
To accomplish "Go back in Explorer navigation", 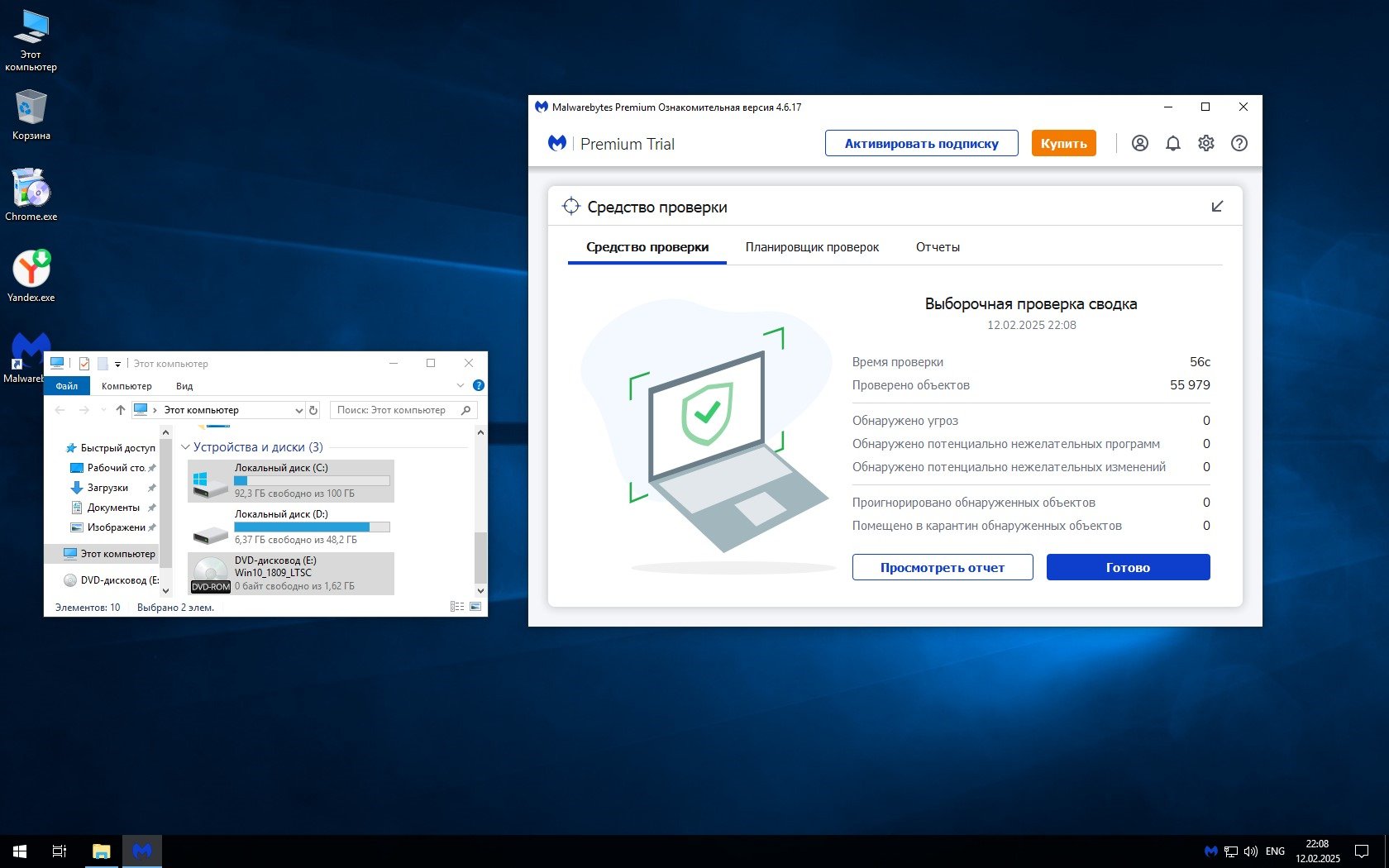I will point(60,410).
